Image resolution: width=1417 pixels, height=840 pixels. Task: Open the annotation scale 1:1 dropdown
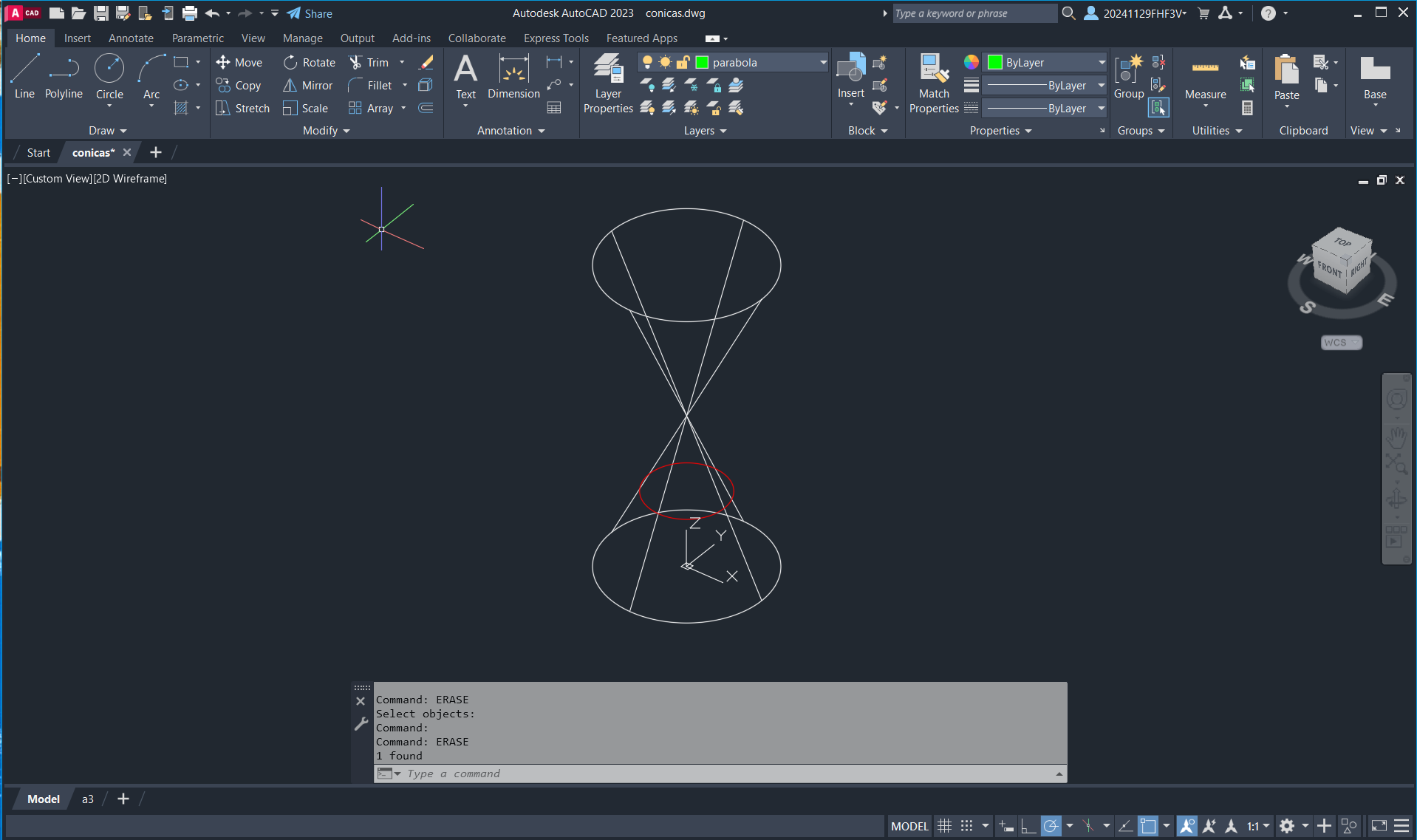tap(1259, 826)
